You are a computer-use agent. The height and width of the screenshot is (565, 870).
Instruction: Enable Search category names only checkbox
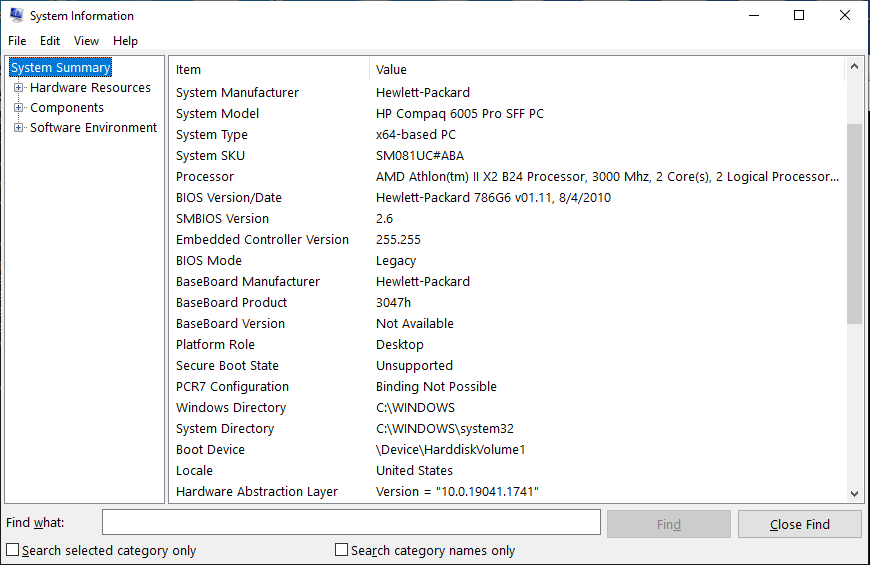pos(341,549)
